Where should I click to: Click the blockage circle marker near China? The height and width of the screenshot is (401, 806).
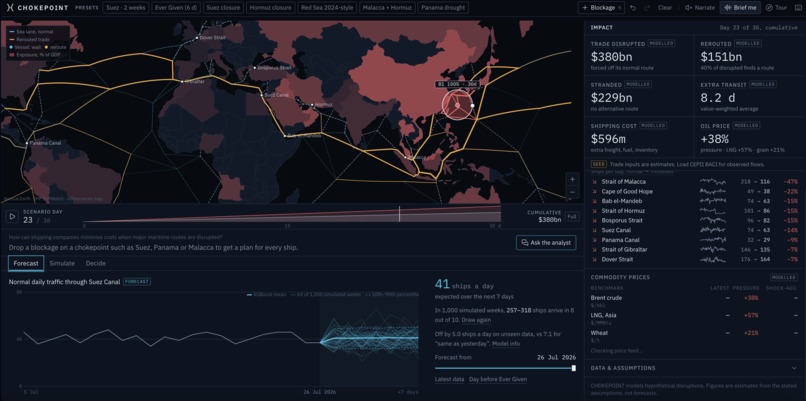click(x=457, y=105)
